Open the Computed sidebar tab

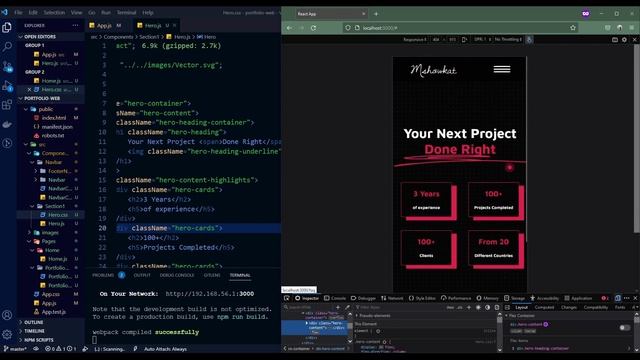(x=544, y=307)
